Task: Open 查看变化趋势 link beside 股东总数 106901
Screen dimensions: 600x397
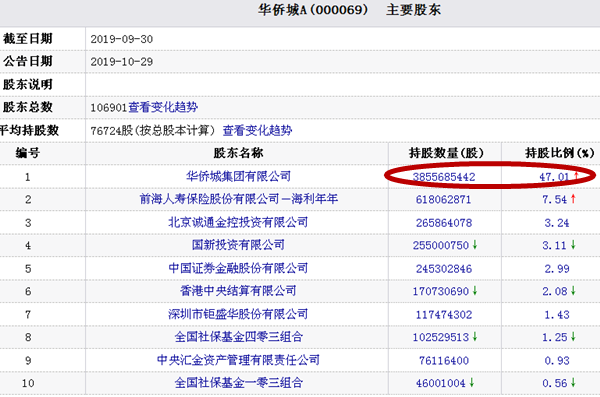Action: pyautogui.click(x=163, y=107)
